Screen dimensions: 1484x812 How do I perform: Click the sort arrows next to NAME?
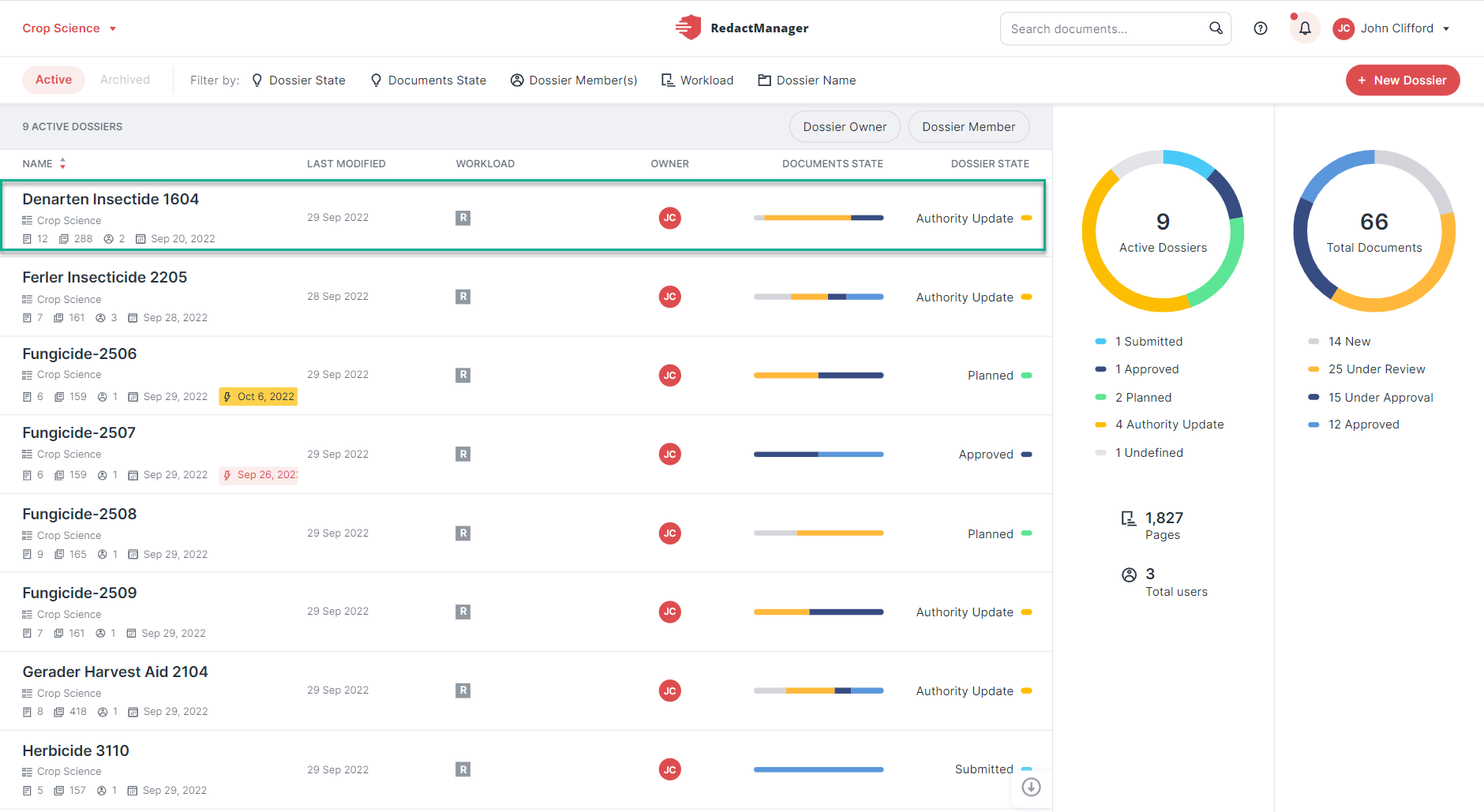[62, 163]
